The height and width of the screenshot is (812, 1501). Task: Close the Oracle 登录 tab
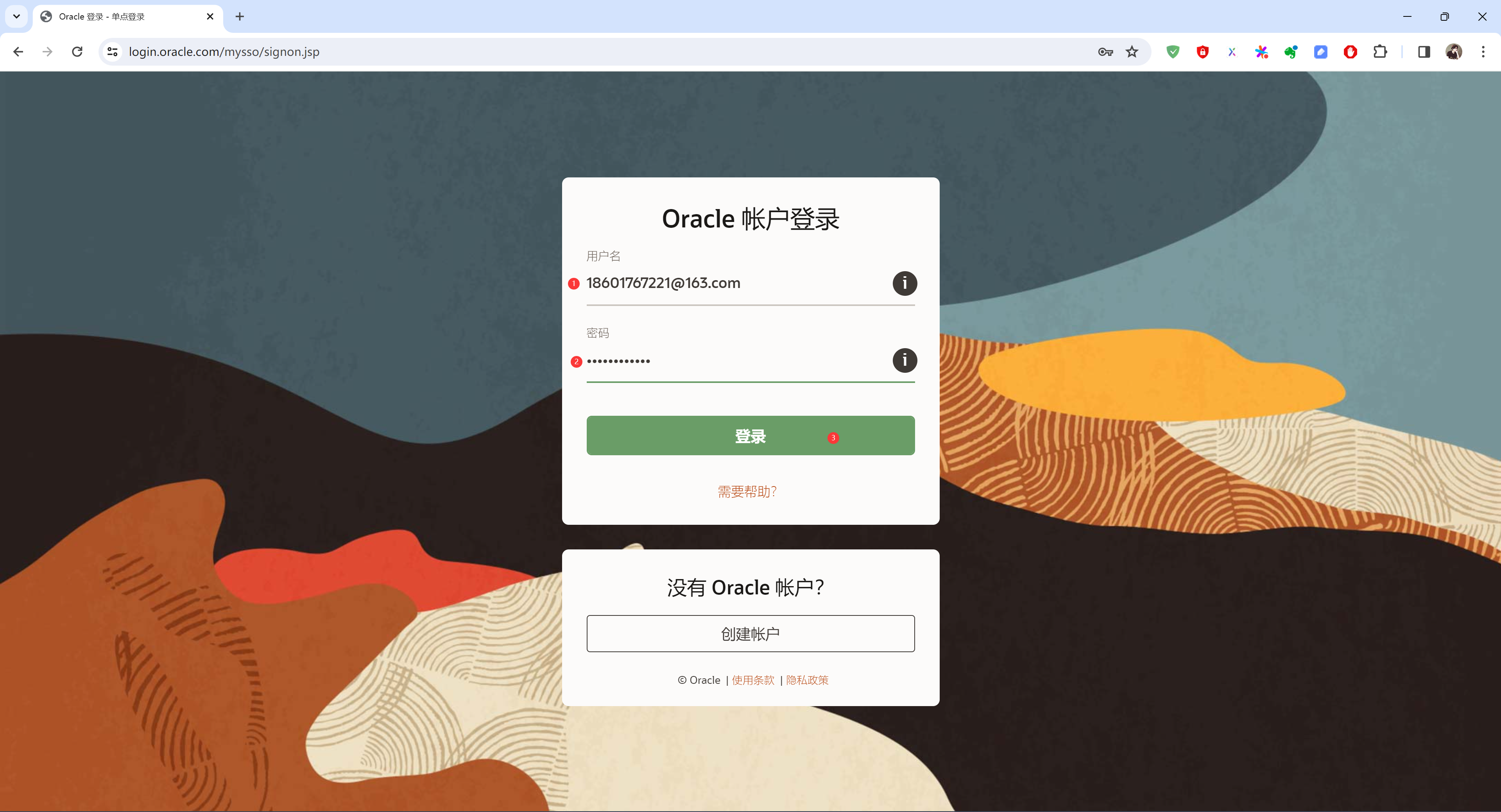click(x=210, y=16)
